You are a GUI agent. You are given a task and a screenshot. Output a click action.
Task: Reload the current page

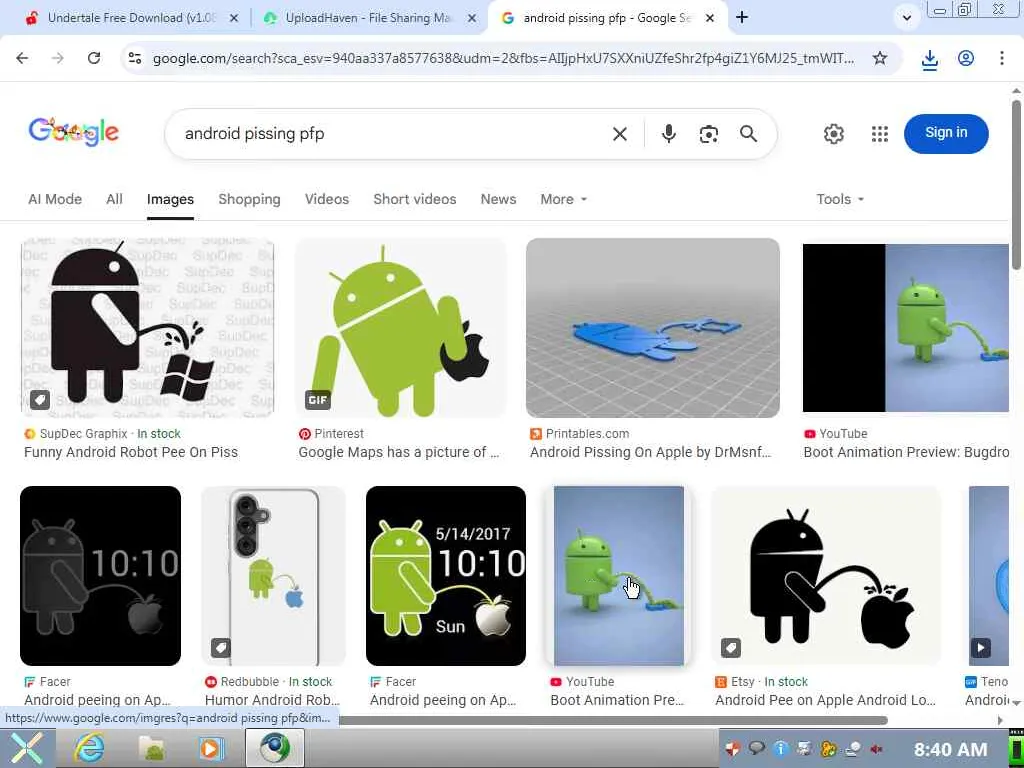pos(94,58)
